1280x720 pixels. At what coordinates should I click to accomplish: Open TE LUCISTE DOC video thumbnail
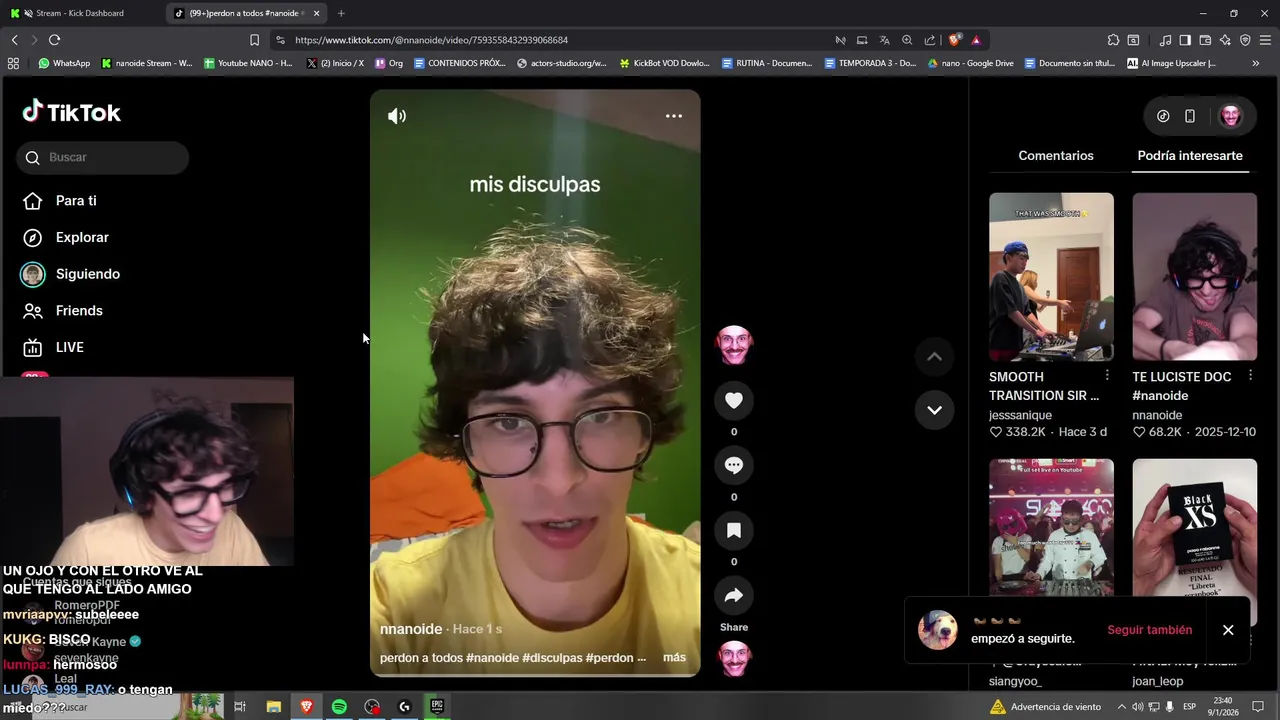[x=1194, y=277]
